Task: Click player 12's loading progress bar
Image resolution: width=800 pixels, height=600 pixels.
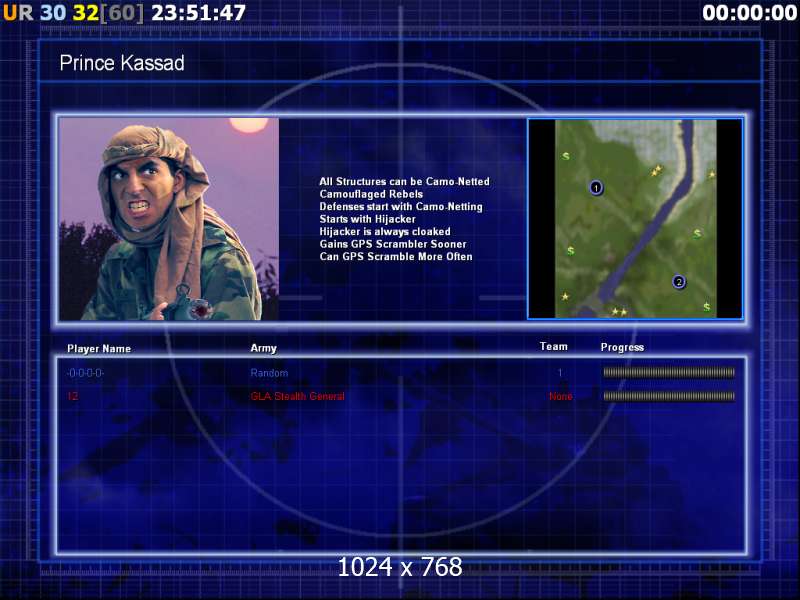Action: tap(669, 396)
